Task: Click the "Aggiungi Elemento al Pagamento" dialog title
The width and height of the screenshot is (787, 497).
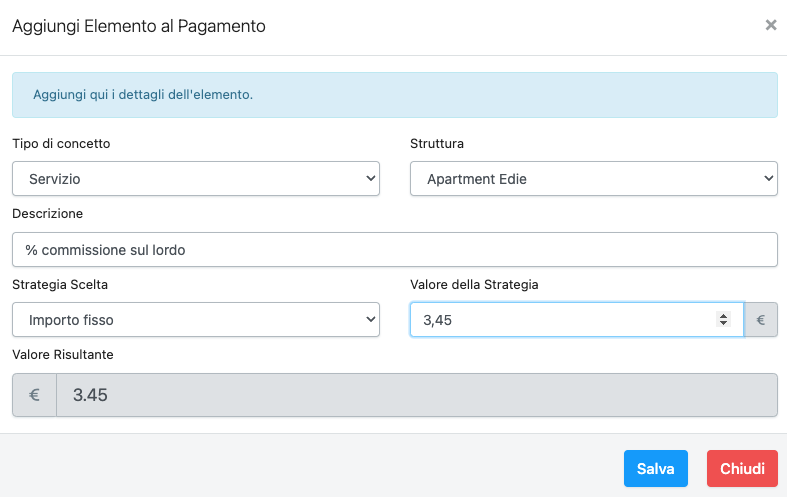Action: coord(139,27)
